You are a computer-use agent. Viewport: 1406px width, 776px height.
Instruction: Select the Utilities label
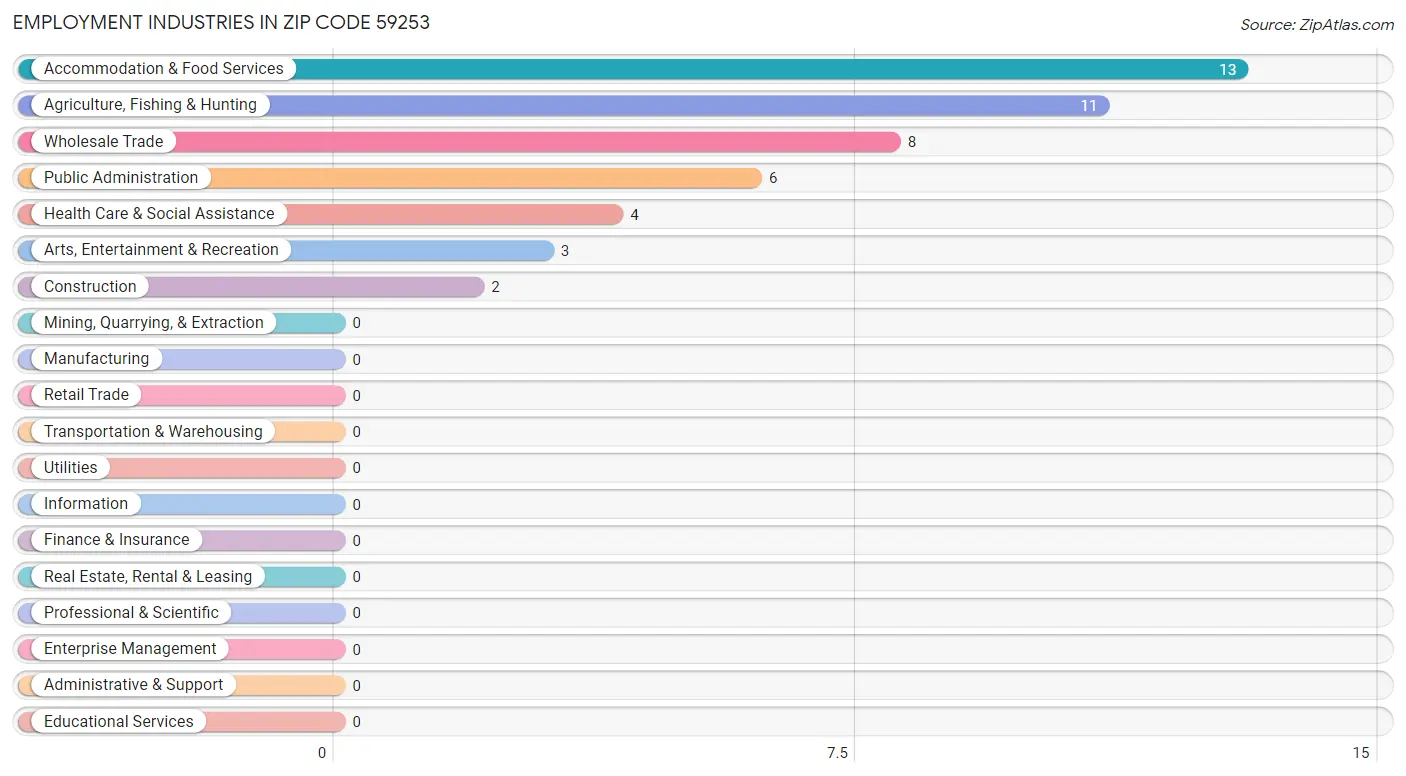click(71, 468)
